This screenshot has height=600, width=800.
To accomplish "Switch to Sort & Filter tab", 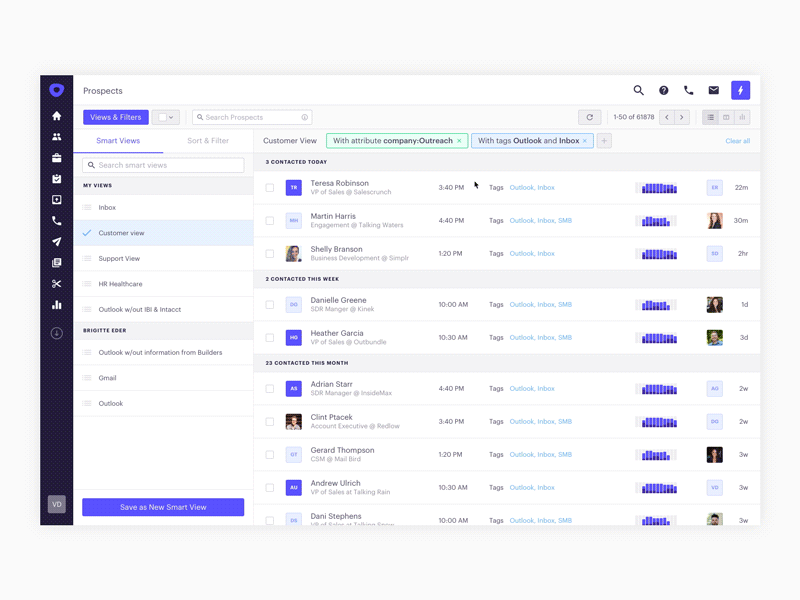I will click(x=208, y=141).
